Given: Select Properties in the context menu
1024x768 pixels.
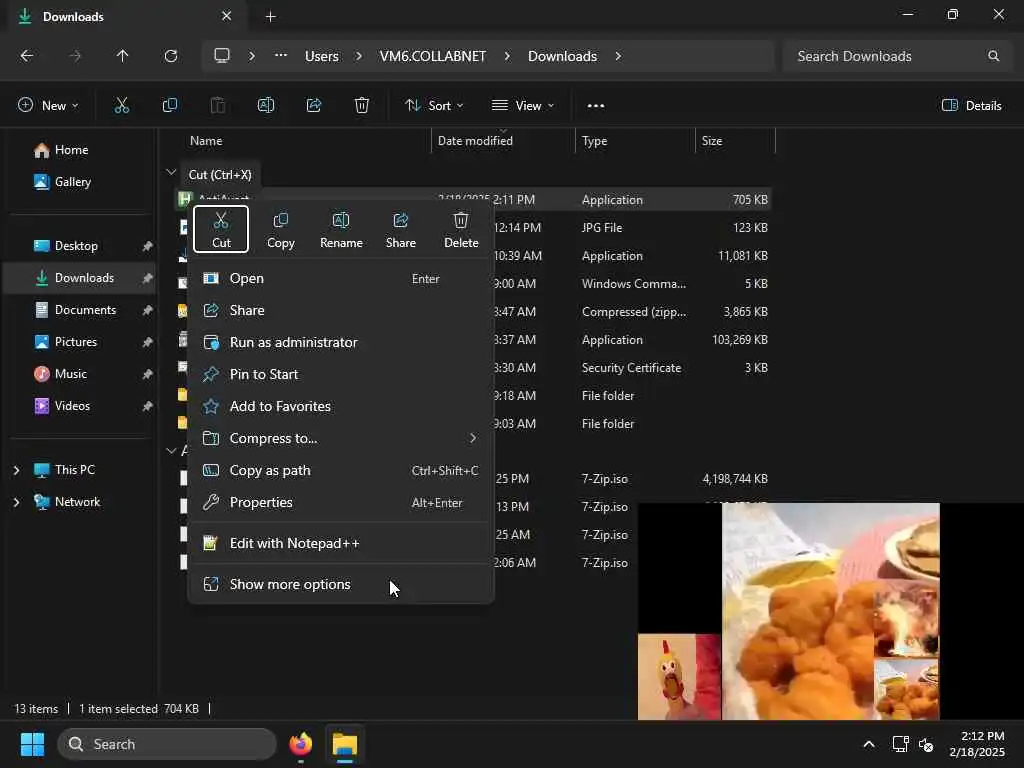Looking at the screenshot, I should coord(341,502).
